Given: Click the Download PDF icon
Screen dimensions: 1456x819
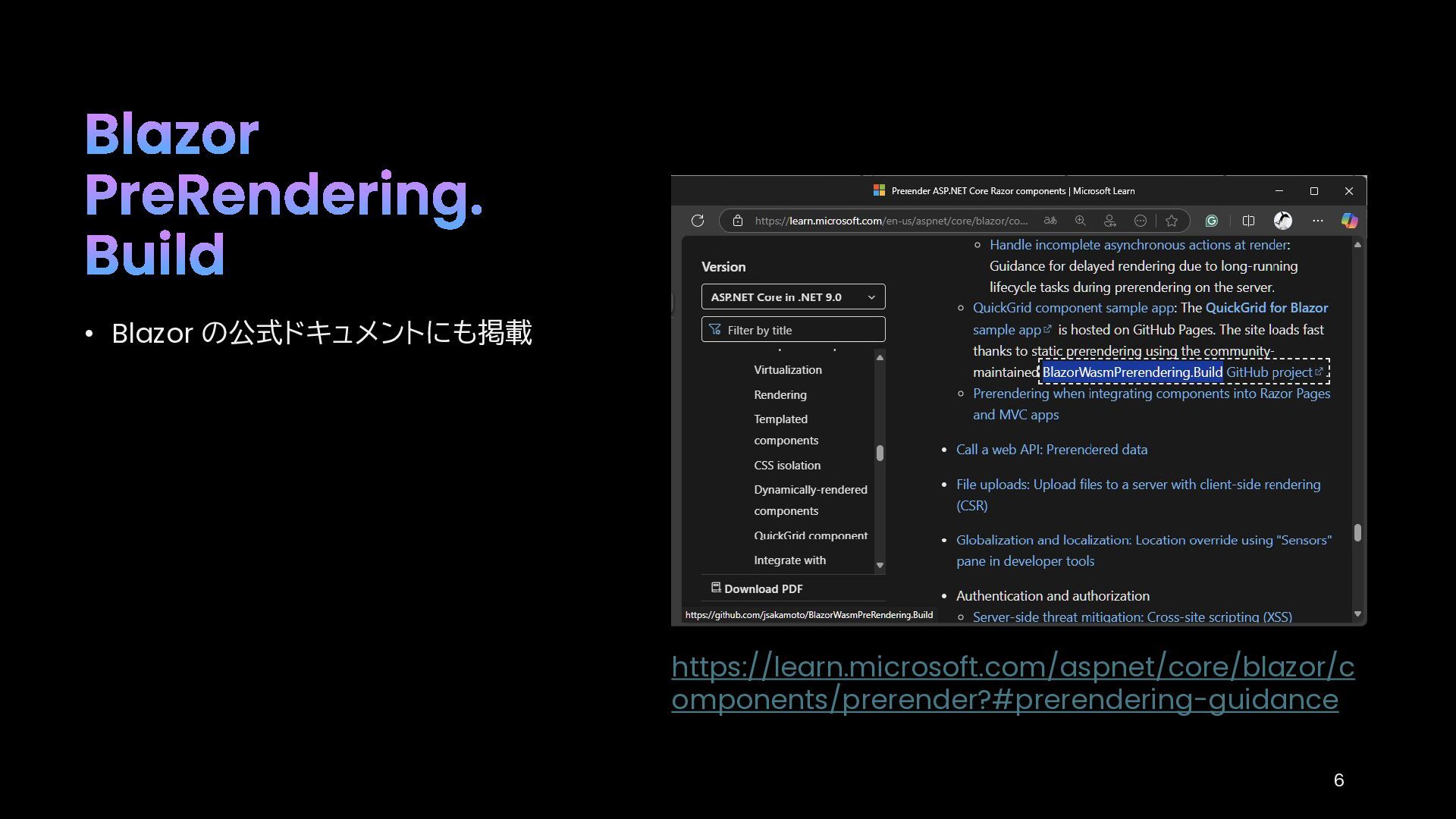Looking at the screenshot, I should [x=715, y=588].
